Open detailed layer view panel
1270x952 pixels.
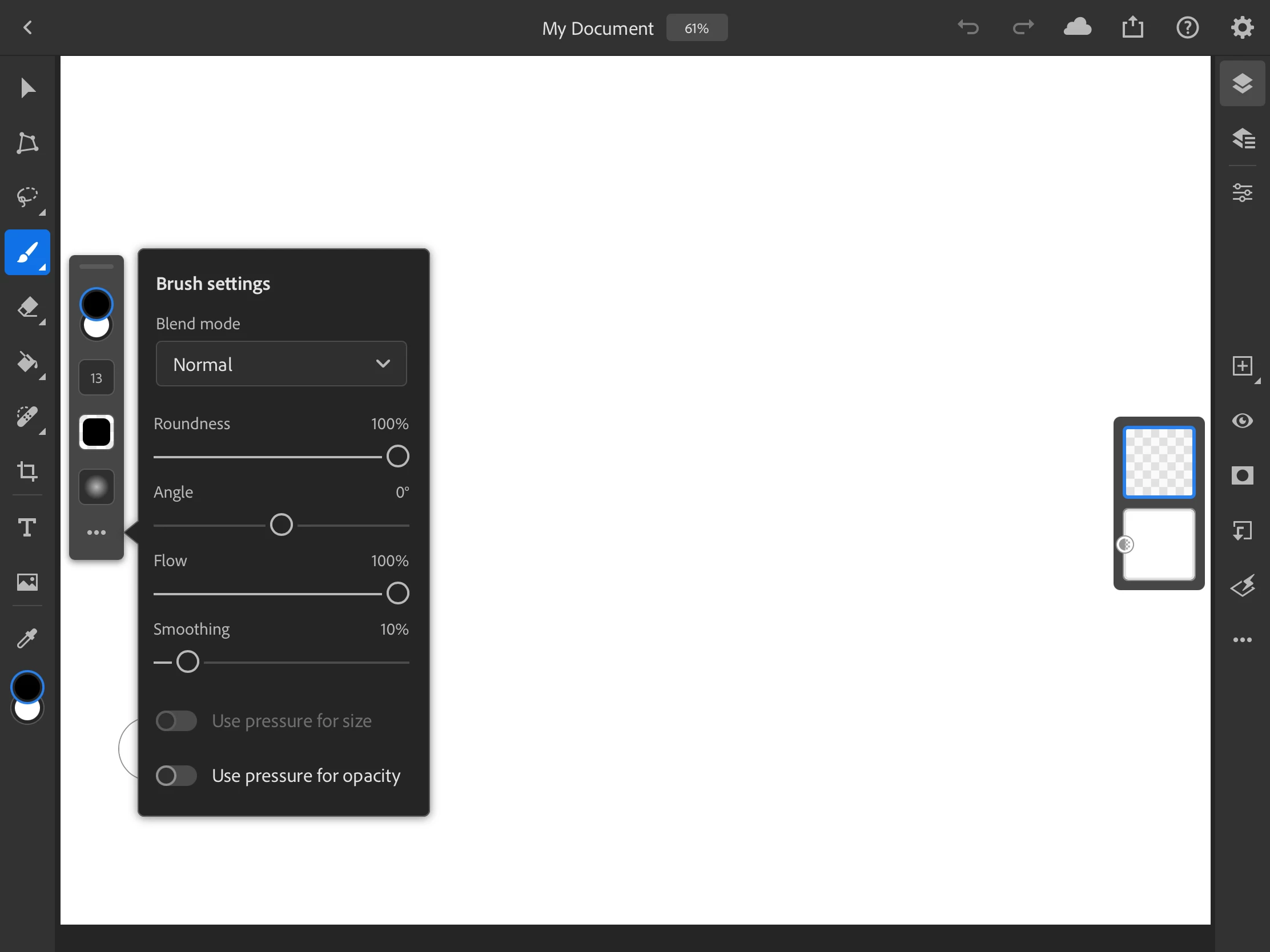[x=1242, y=138]
